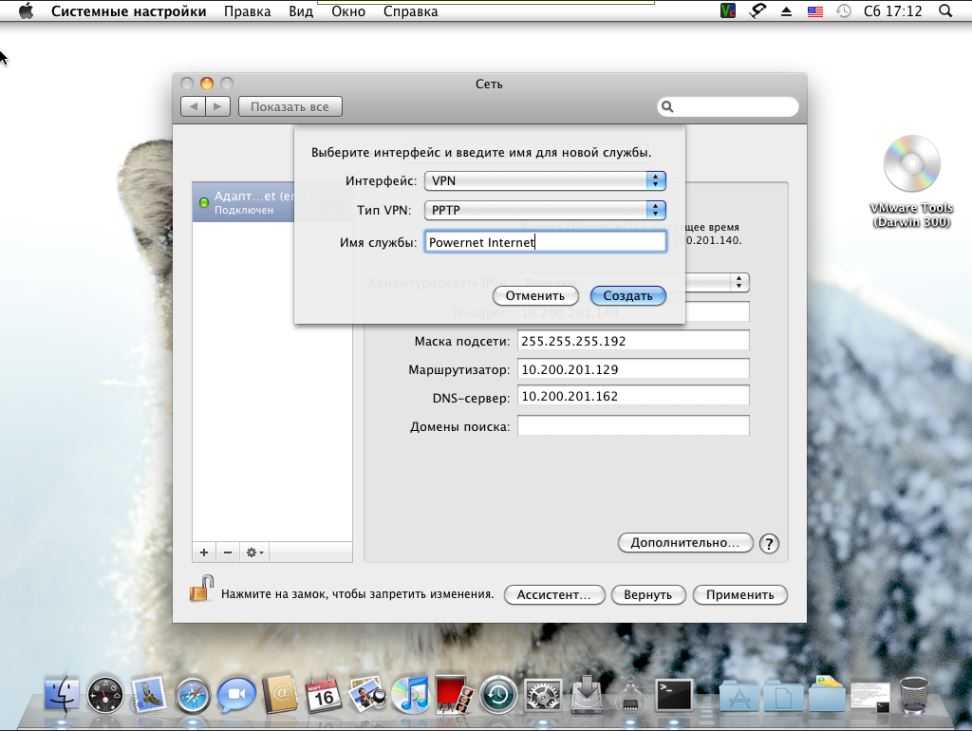This screenshot has width=972, height=731.
Task: Click the V icon in menu bar
Action: pyautogui.click(x=728, y=11)
